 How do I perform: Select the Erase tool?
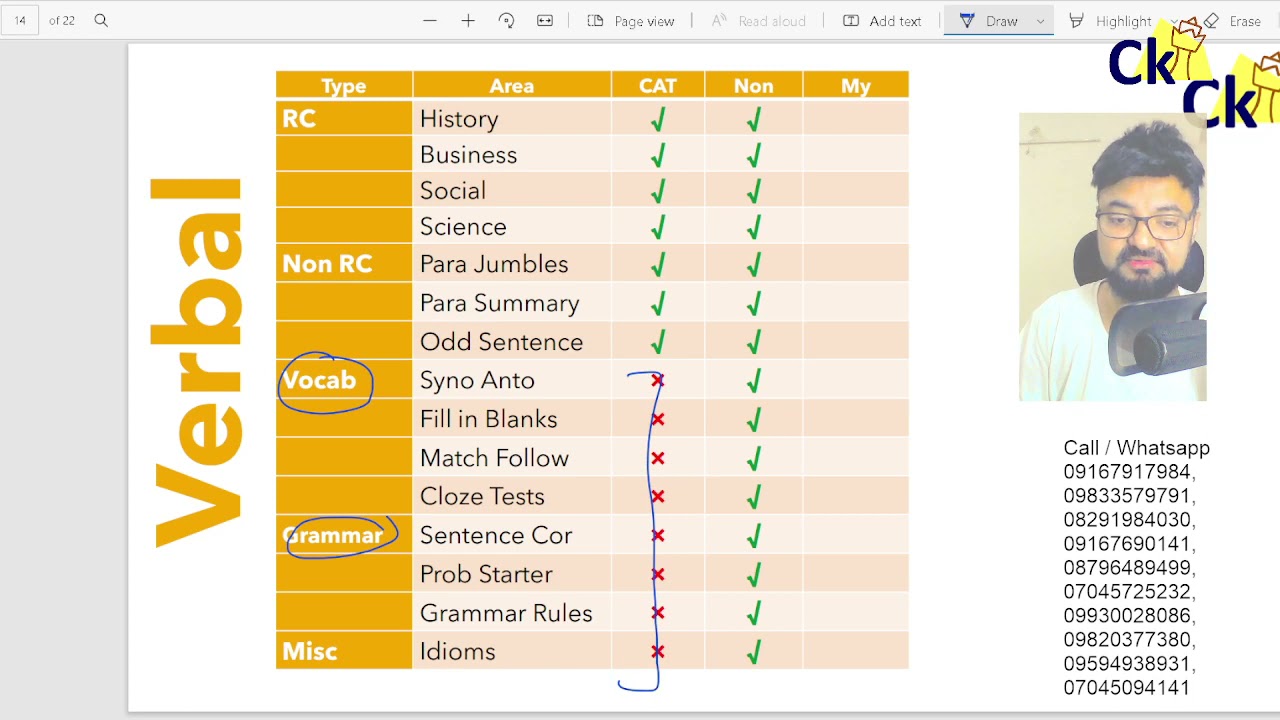click(x=1232, y=20)
